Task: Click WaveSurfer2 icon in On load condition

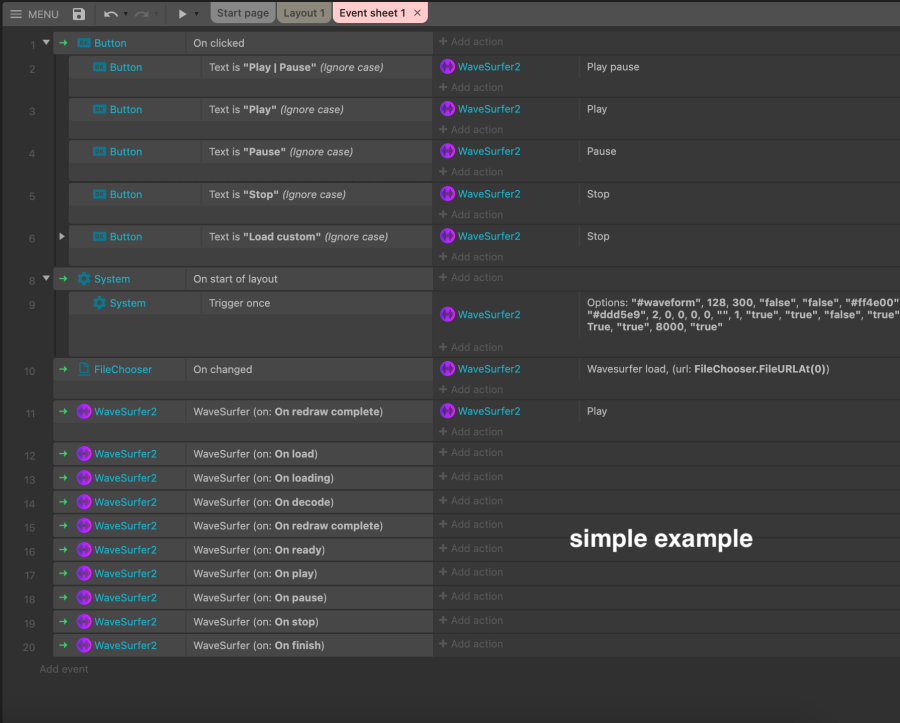Action: pos(84,453)
